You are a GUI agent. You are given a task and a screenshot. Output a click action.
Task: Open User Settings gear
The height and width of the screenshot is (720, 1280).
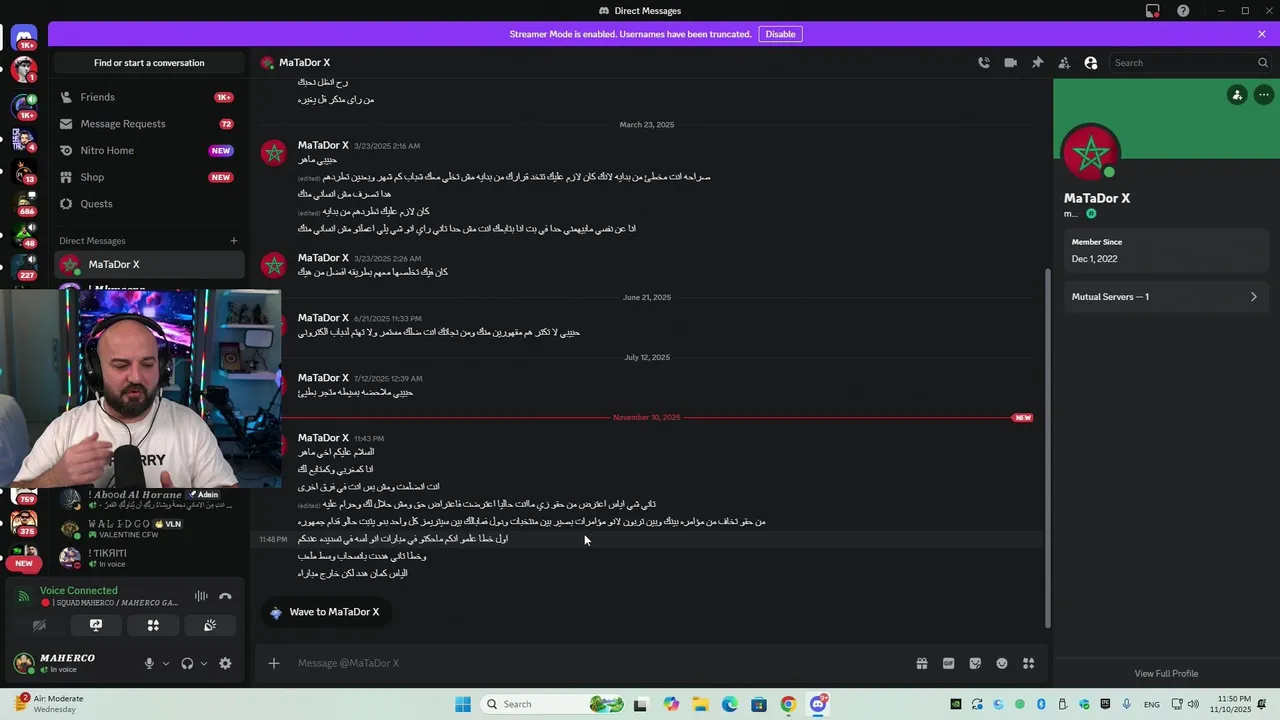click(225, 663)
